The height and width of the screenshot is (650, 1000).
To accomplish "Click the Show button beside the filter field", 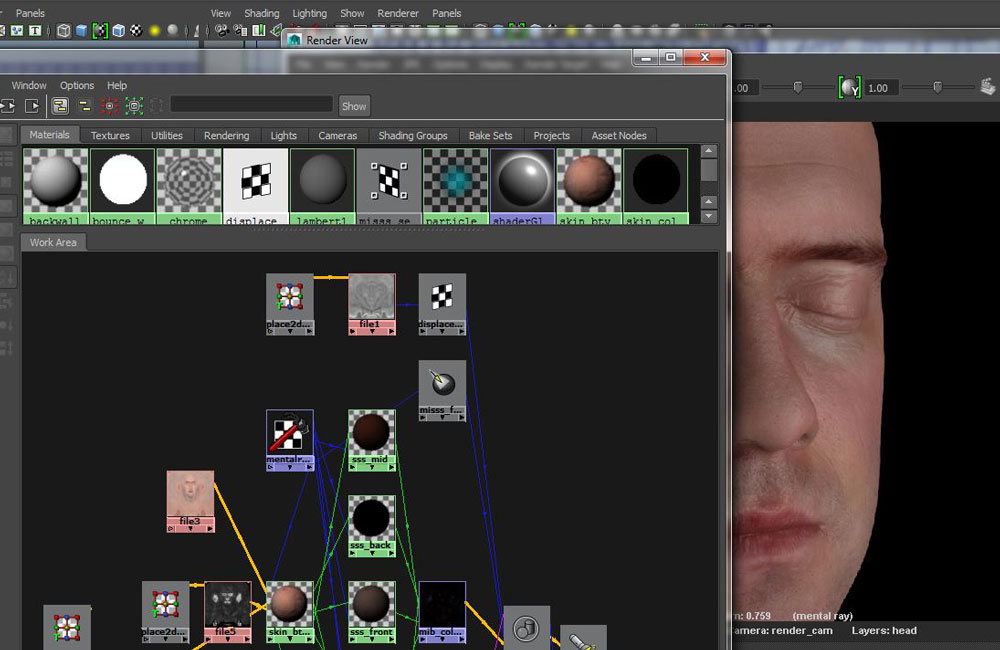I will 354,106.
